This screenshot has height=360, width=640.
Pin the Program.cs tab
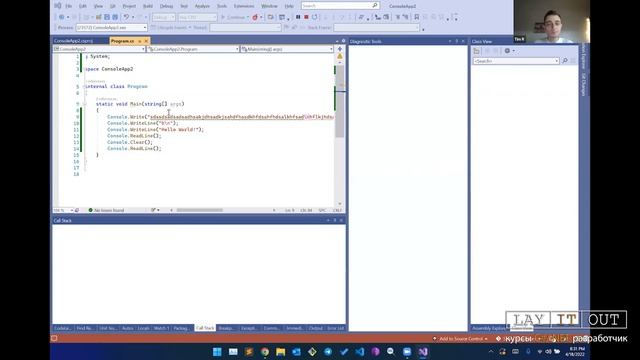click(140, 41)
